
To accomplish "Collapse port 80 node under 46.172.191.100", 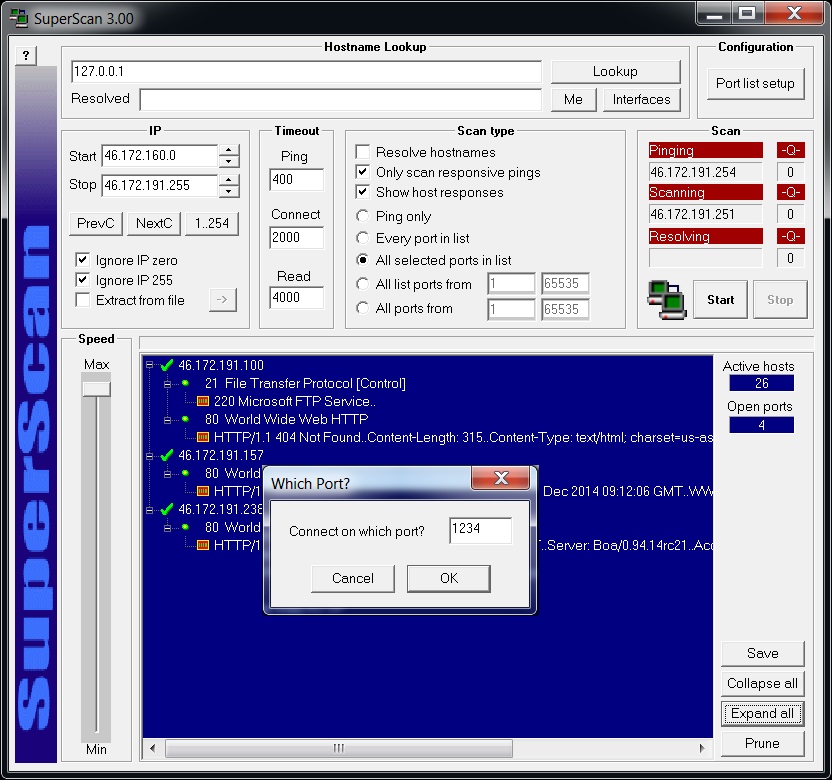I will point(168,420).
